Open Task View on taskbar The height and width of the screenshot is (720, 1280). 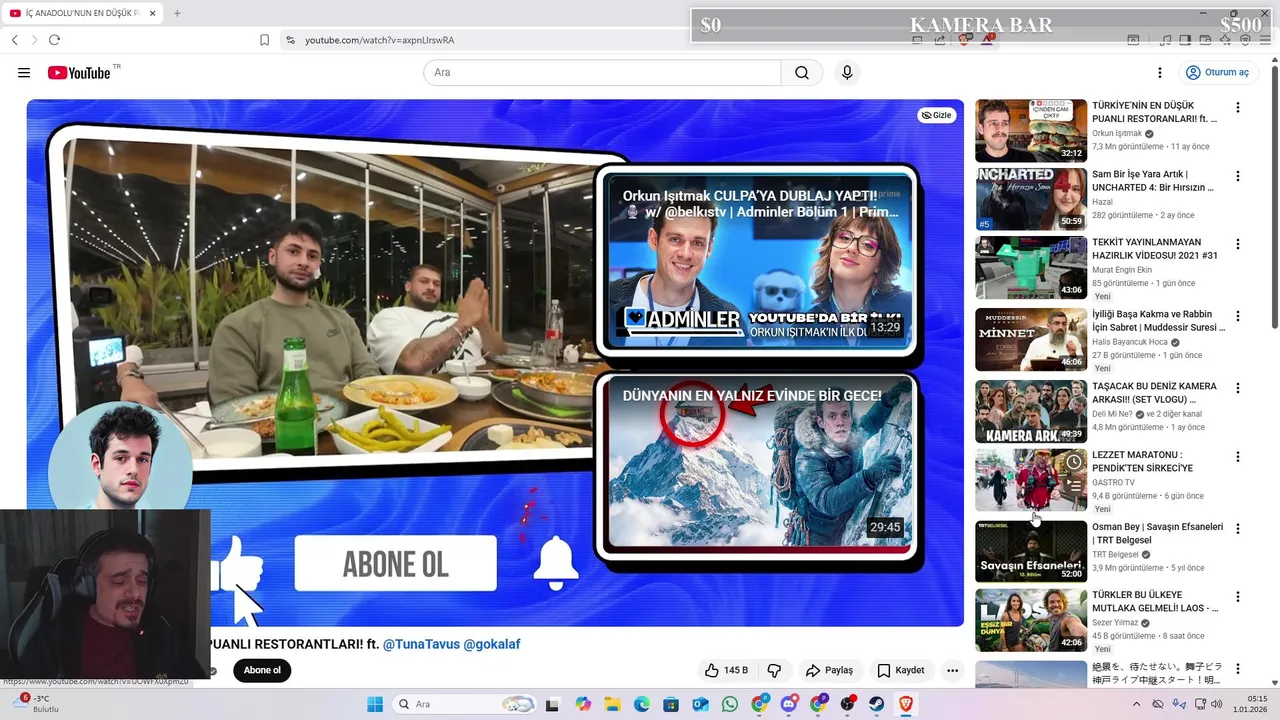tap(552, 704)
